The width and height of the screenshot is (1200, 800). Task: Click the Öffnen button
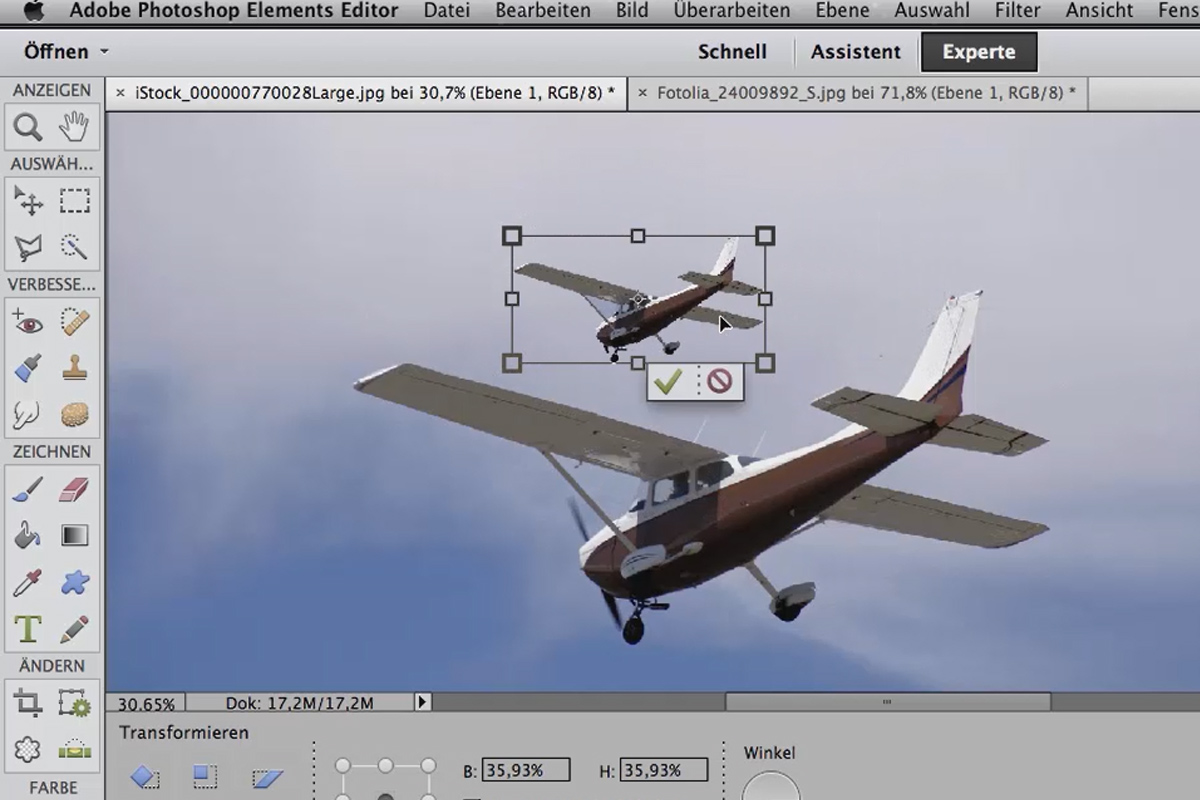[56, 51]
